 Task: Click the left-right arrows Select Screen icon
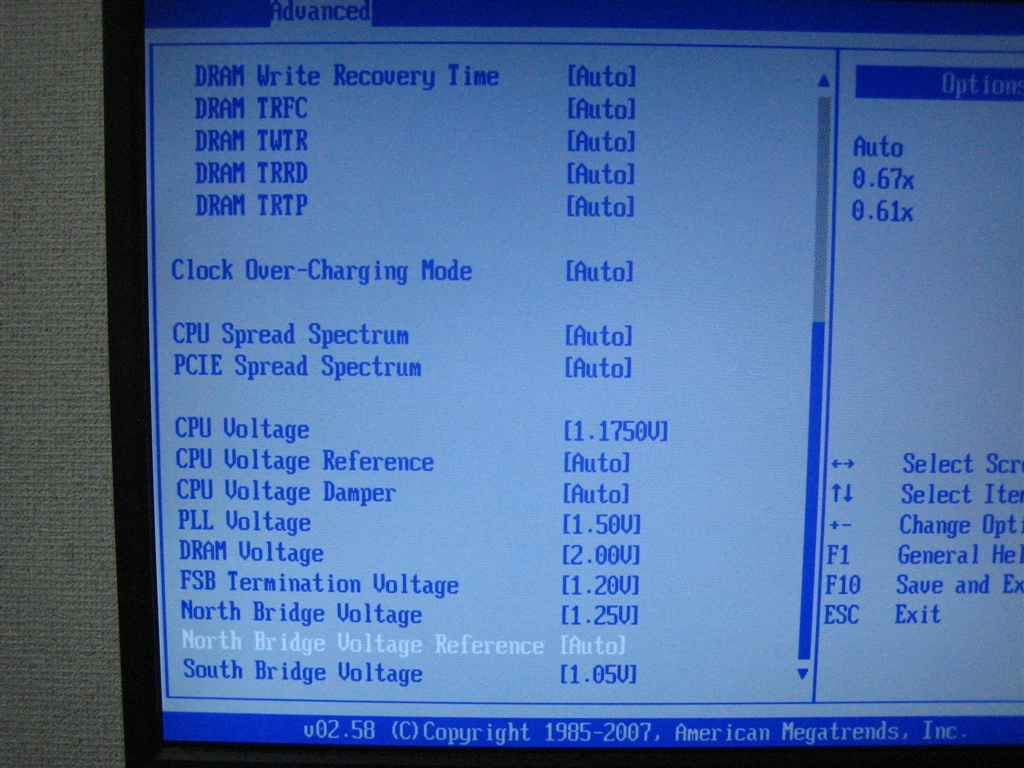point(842,464)
